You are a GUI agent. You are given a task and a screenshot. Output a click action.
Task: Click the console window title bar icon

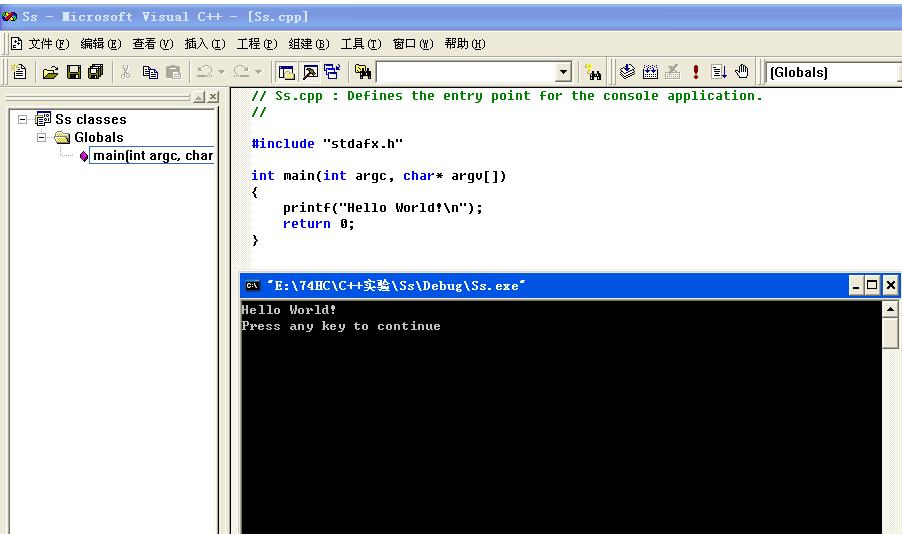(x=252, y=285)
